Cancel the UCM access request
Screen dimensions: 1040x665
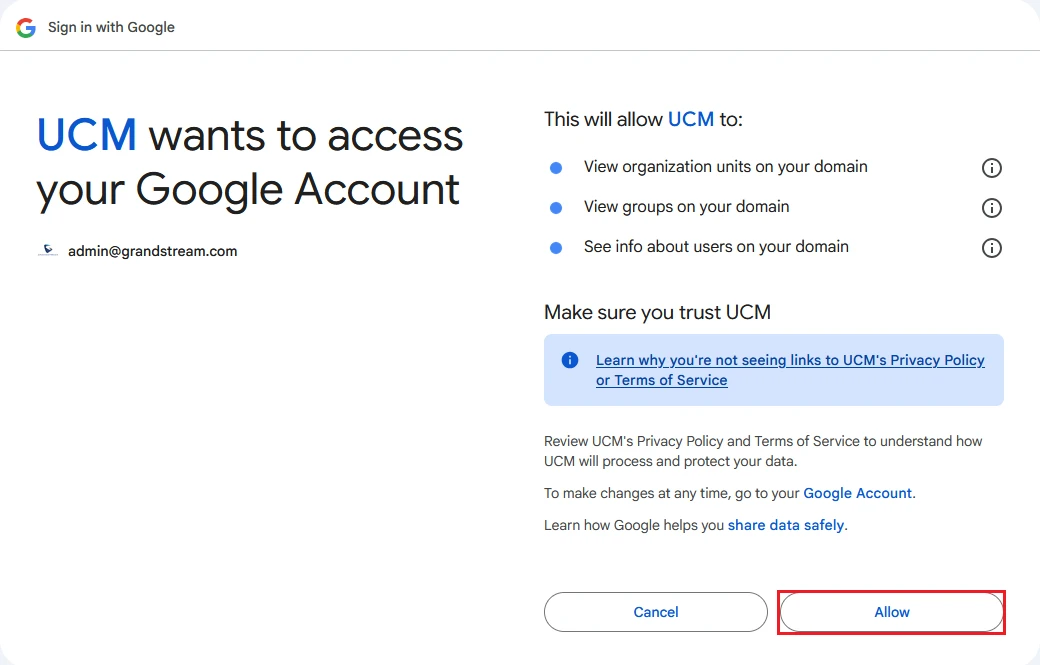pyautogui.click(x=655, y=612)
